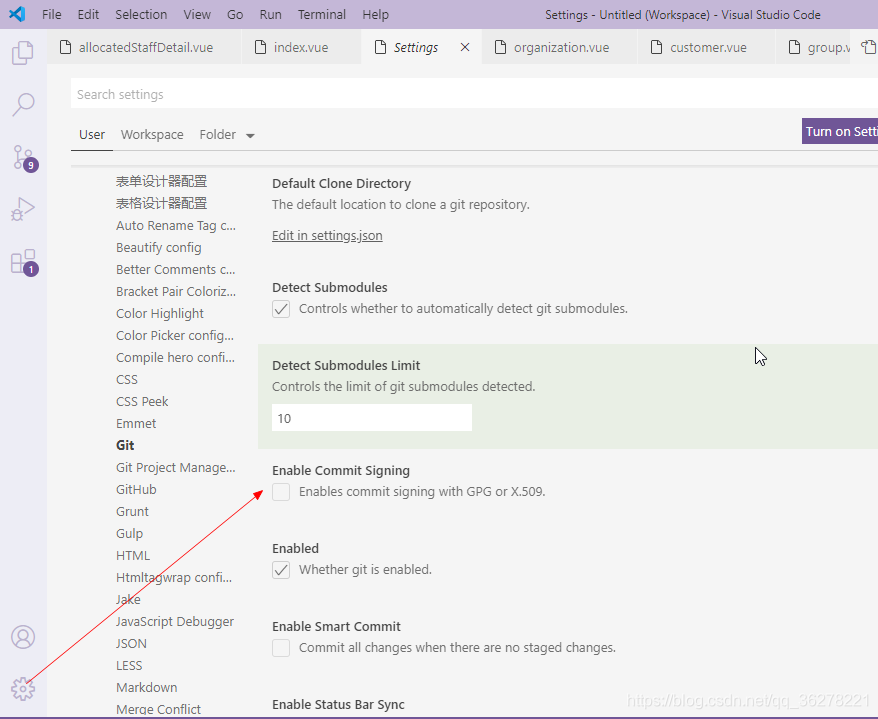Click the Default Clone Directory heading
The width and height of the screenshot is (878, 719).
click(342, 184)
